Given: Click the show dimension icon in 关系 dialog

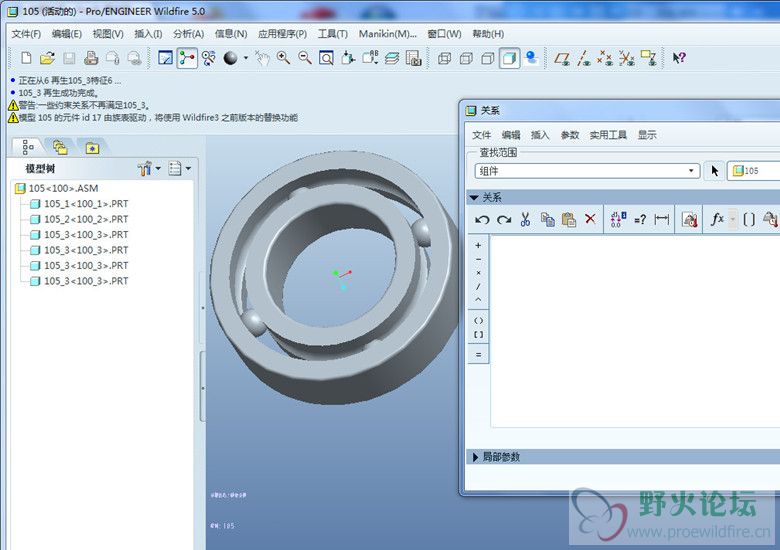Looking at the screenshot, I should pyautogui.click(x=662, y=219).
